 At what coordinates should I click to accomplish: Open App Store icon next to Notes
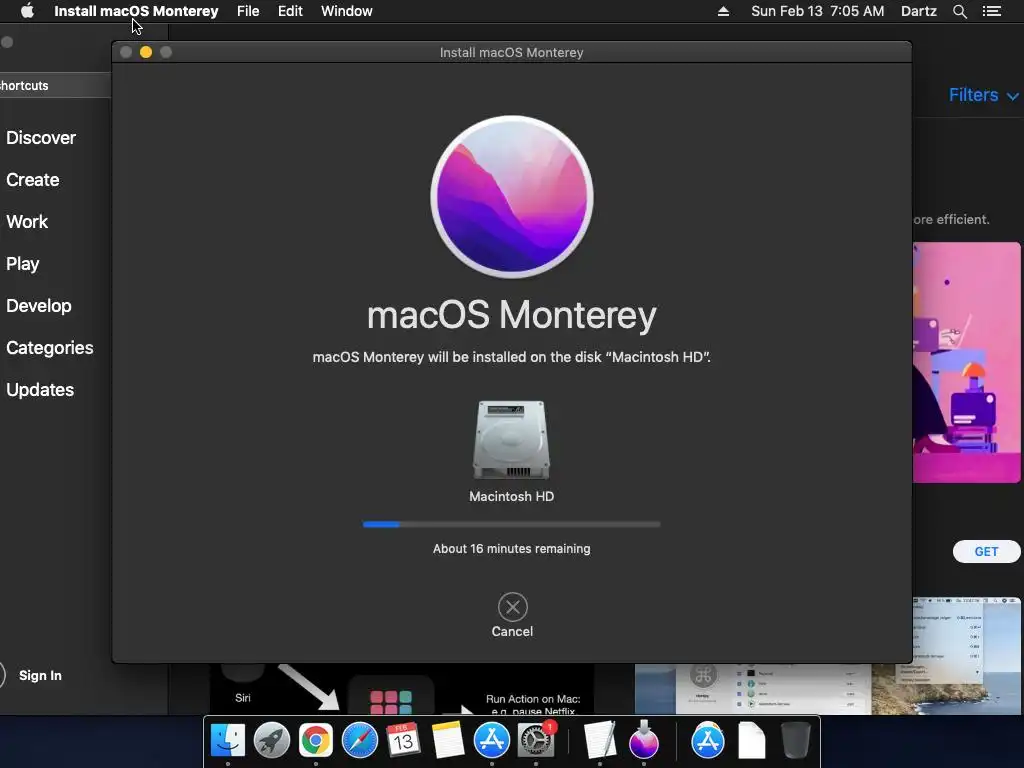click(491, 741)
